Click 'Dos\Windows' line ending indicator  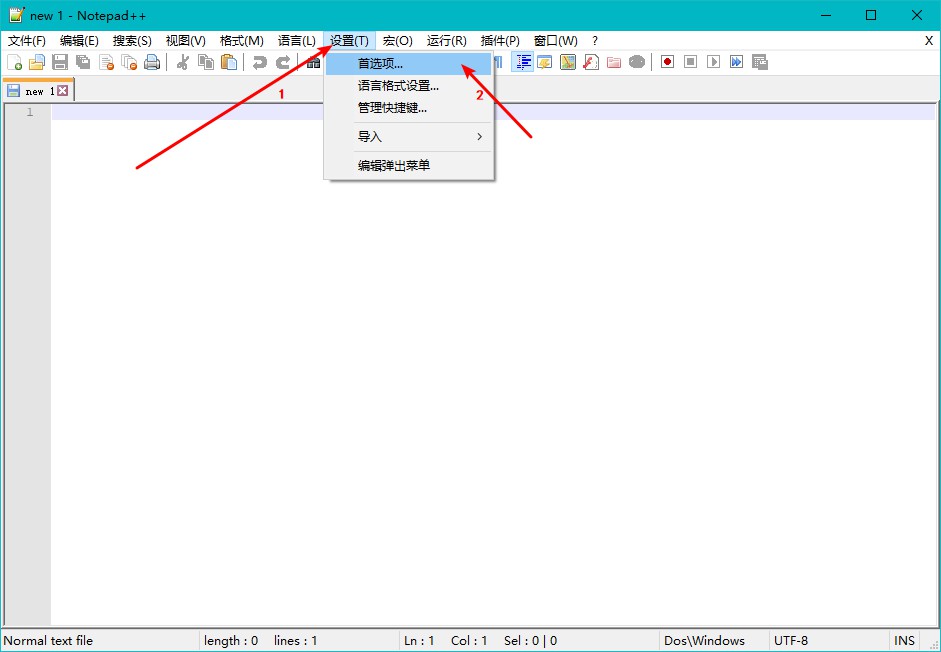tap(705, 641)
